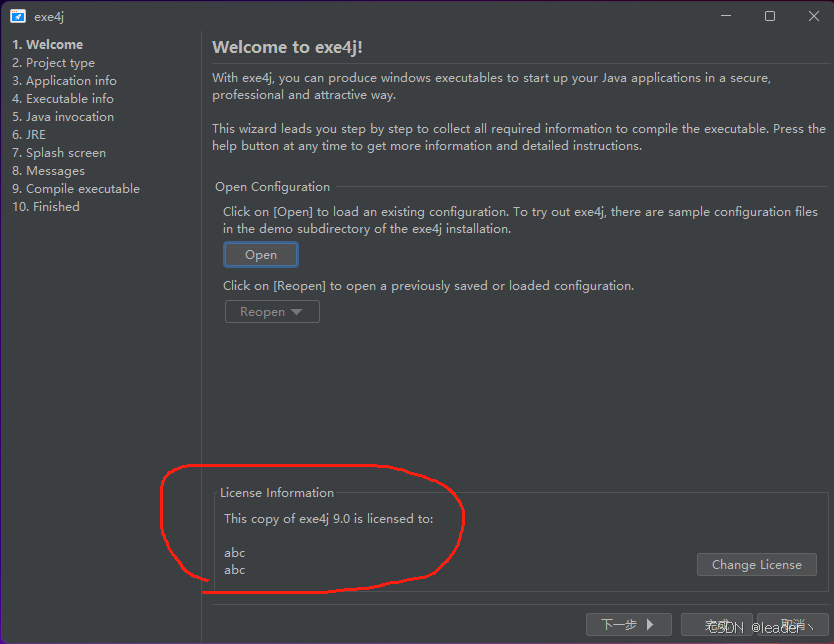Go to the 2. Project type step
Viewport: 834px width, 644px height.
point(53,63)
